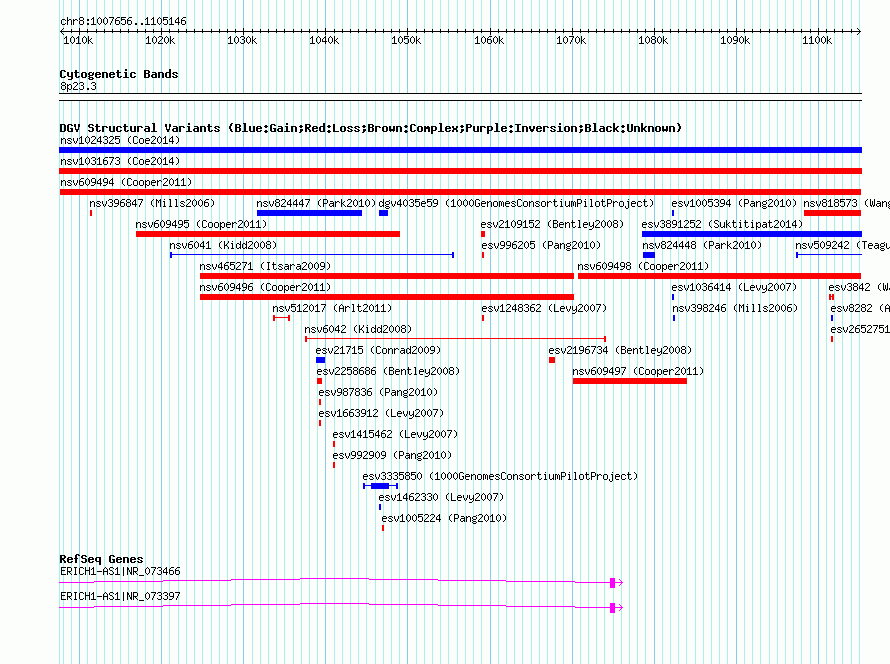Select the nsv512017 small red interval marker
890x664 pixels.
click(282, 318)
